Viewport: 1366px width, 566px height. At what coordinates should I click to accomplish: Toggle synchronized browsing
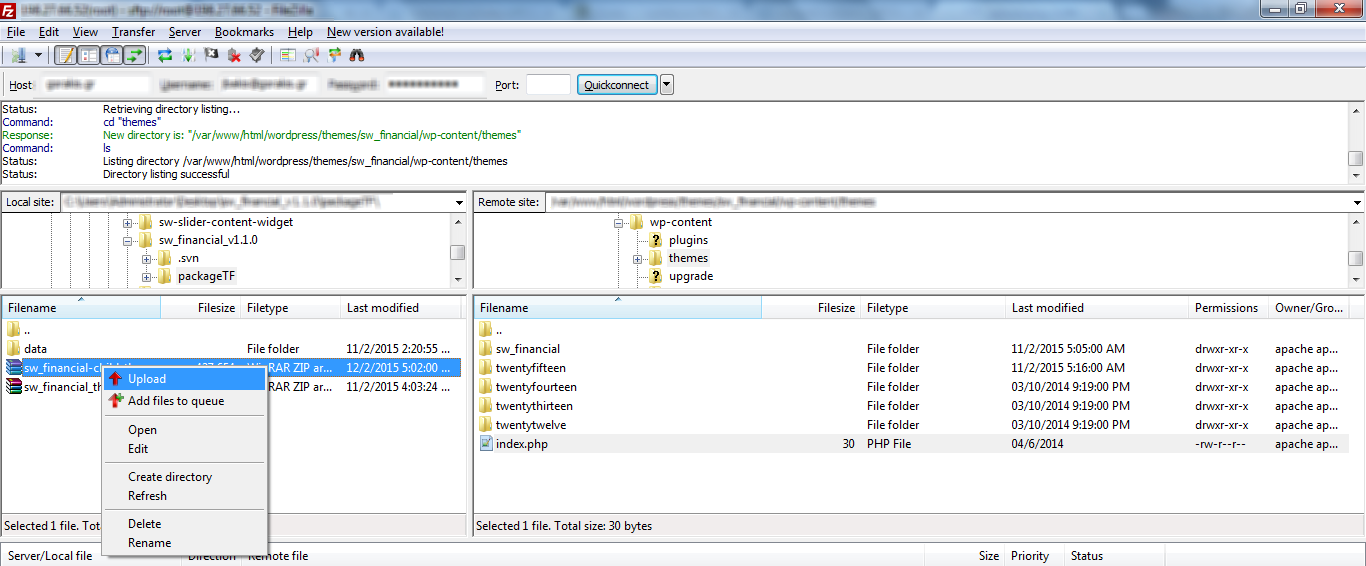[334, 55]
